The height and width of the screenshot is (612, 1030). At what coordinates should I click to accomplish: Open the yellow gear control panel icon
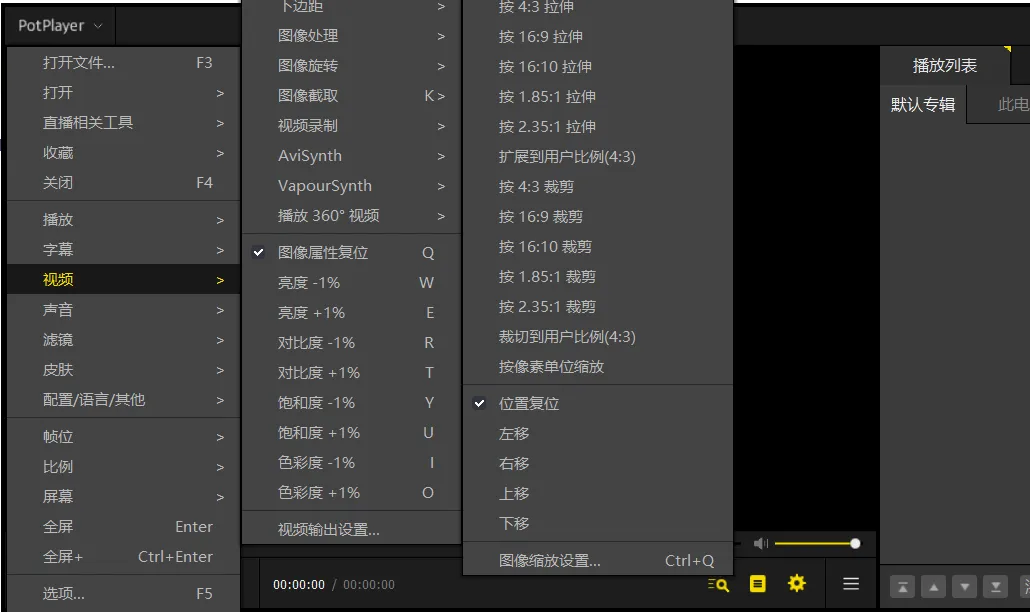coord(797,583)
